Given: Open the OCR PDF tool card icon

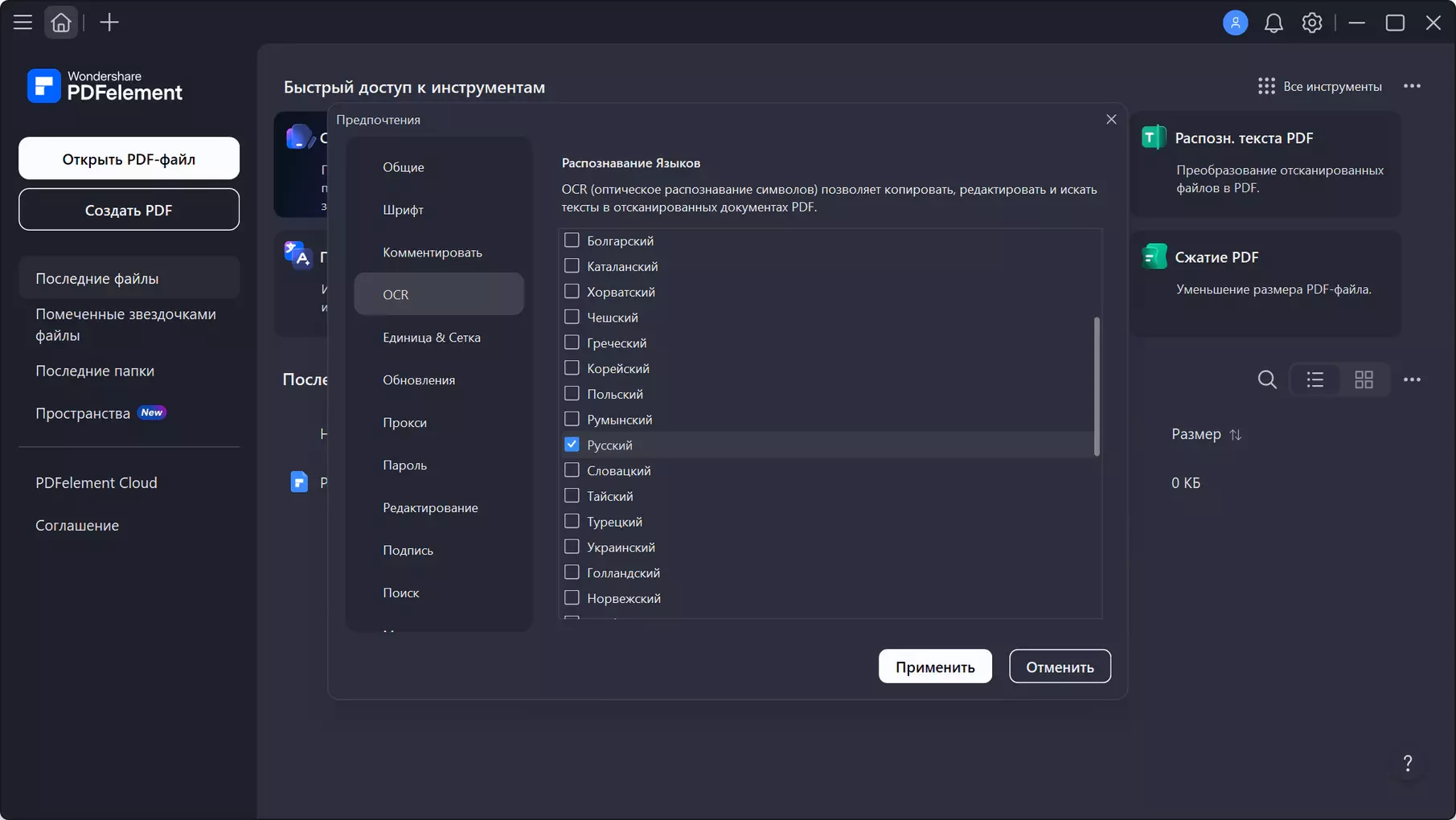Looking at the screenshot, I should (1154, 137).
